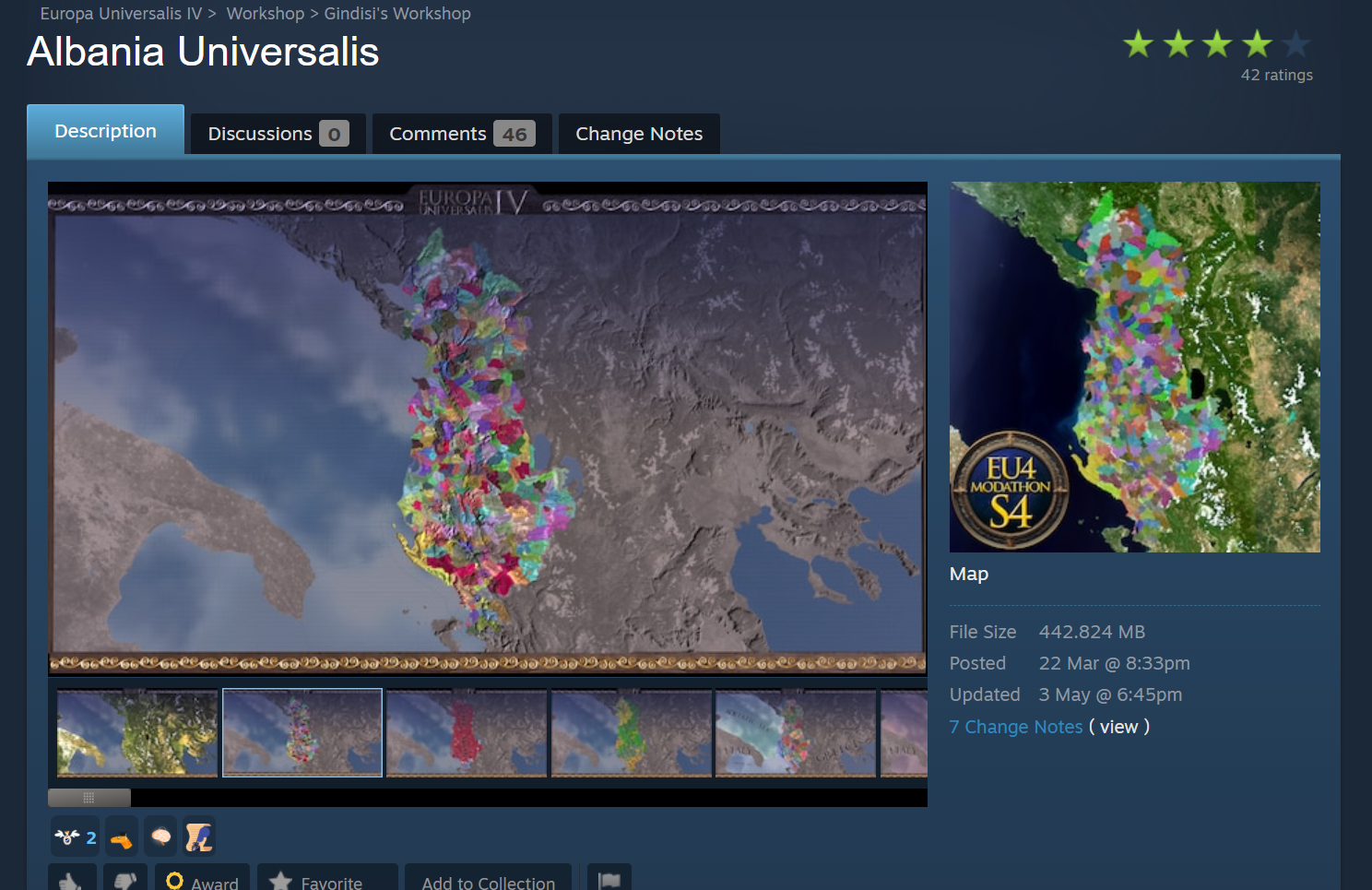The height and width of the screenshot is (890, 1372).
Task: Open the EU4 Modathon S4 mod image
Action: point(1135,367)
